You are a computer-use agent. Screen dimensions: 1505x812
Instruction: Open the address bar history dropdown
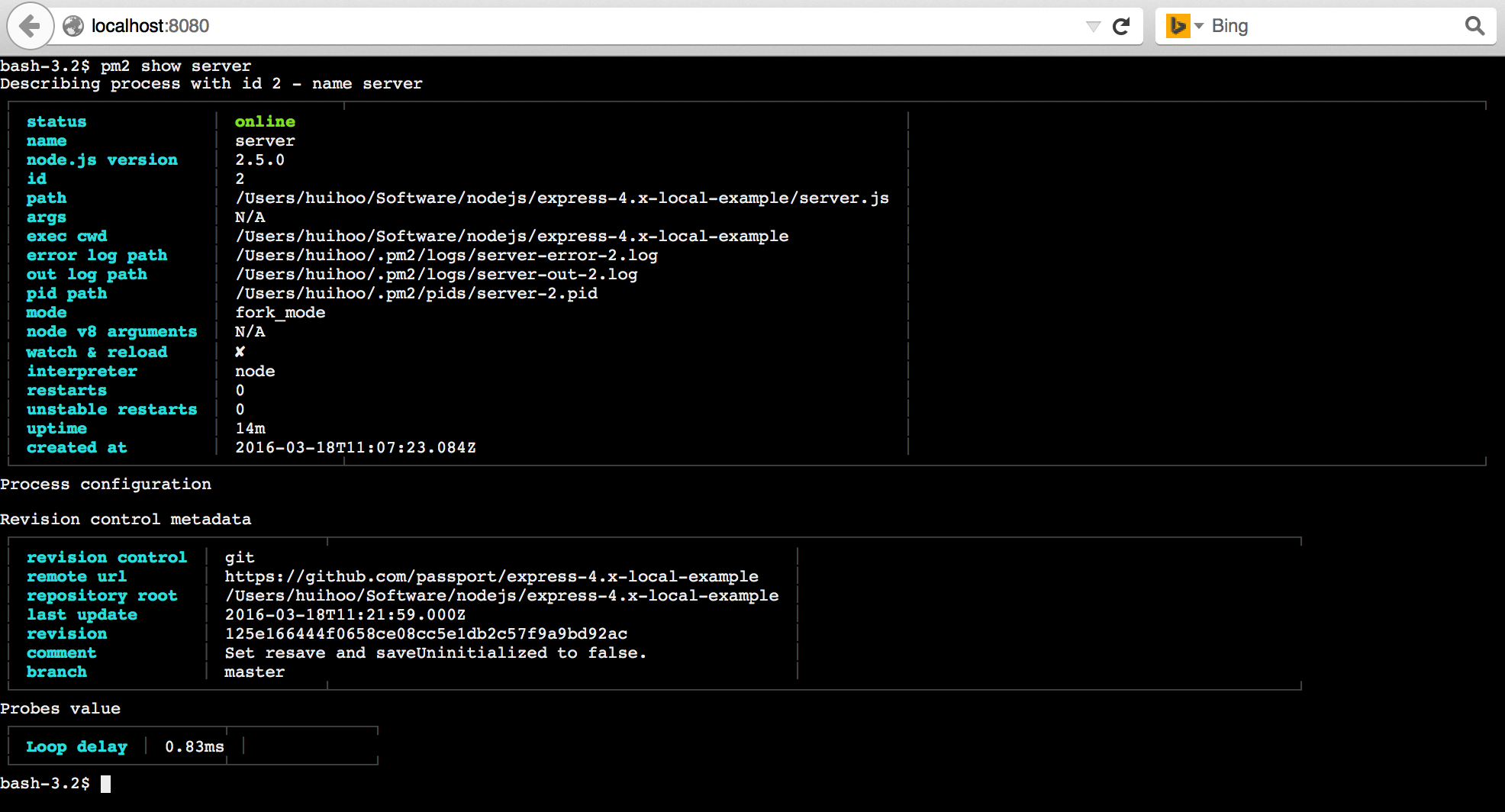(1093, 27)
